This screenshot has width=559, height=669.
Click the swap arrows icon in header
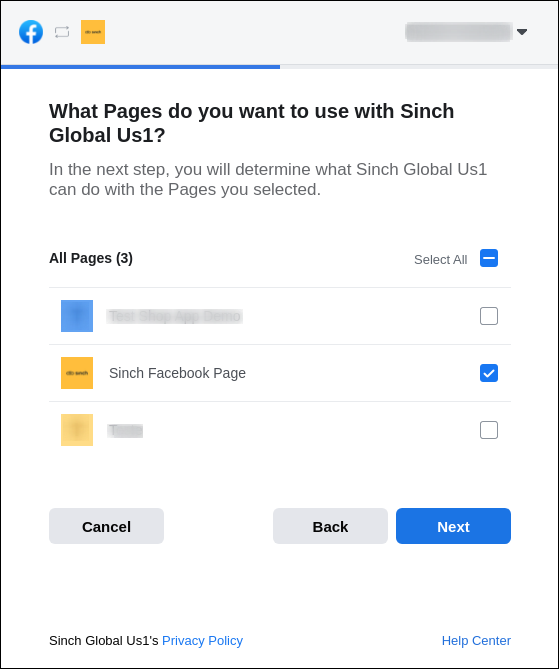click(62, 32)
